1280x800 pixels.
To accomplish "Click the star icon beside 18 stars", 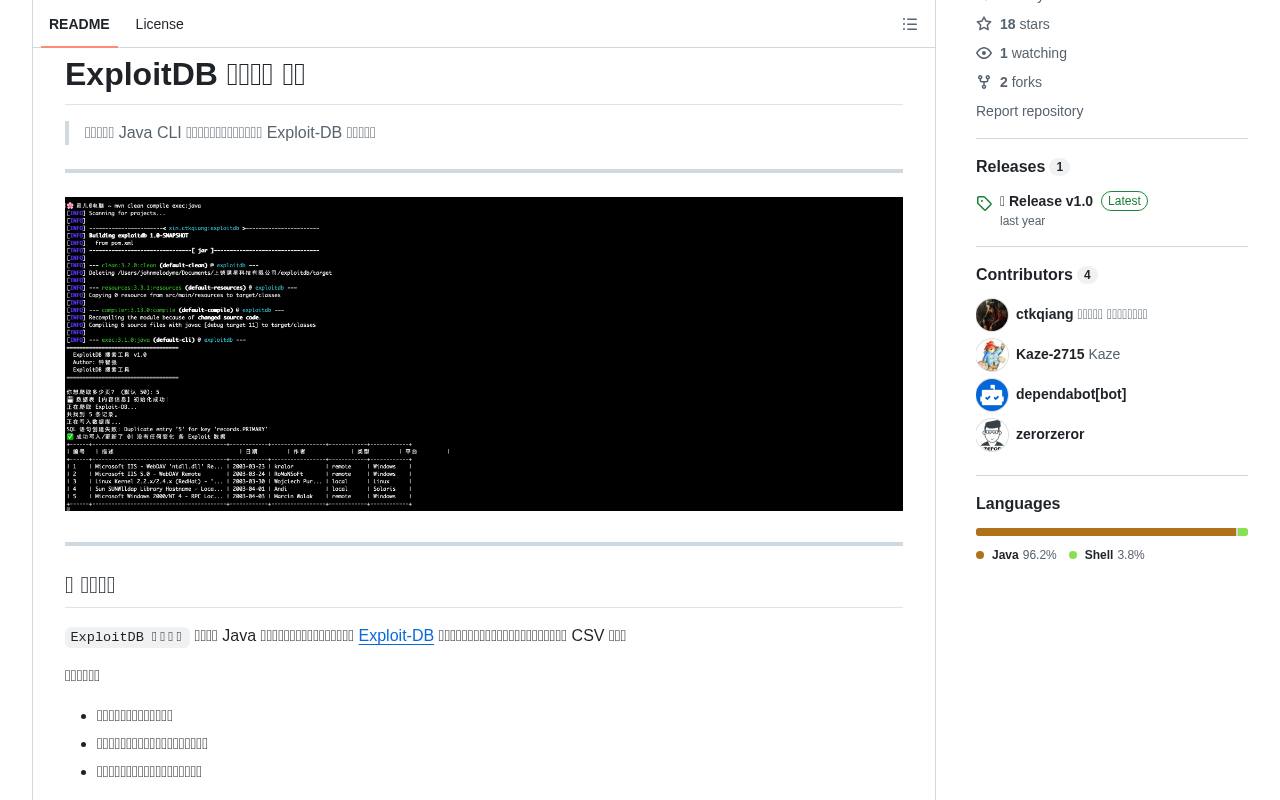I will (984, 24).
